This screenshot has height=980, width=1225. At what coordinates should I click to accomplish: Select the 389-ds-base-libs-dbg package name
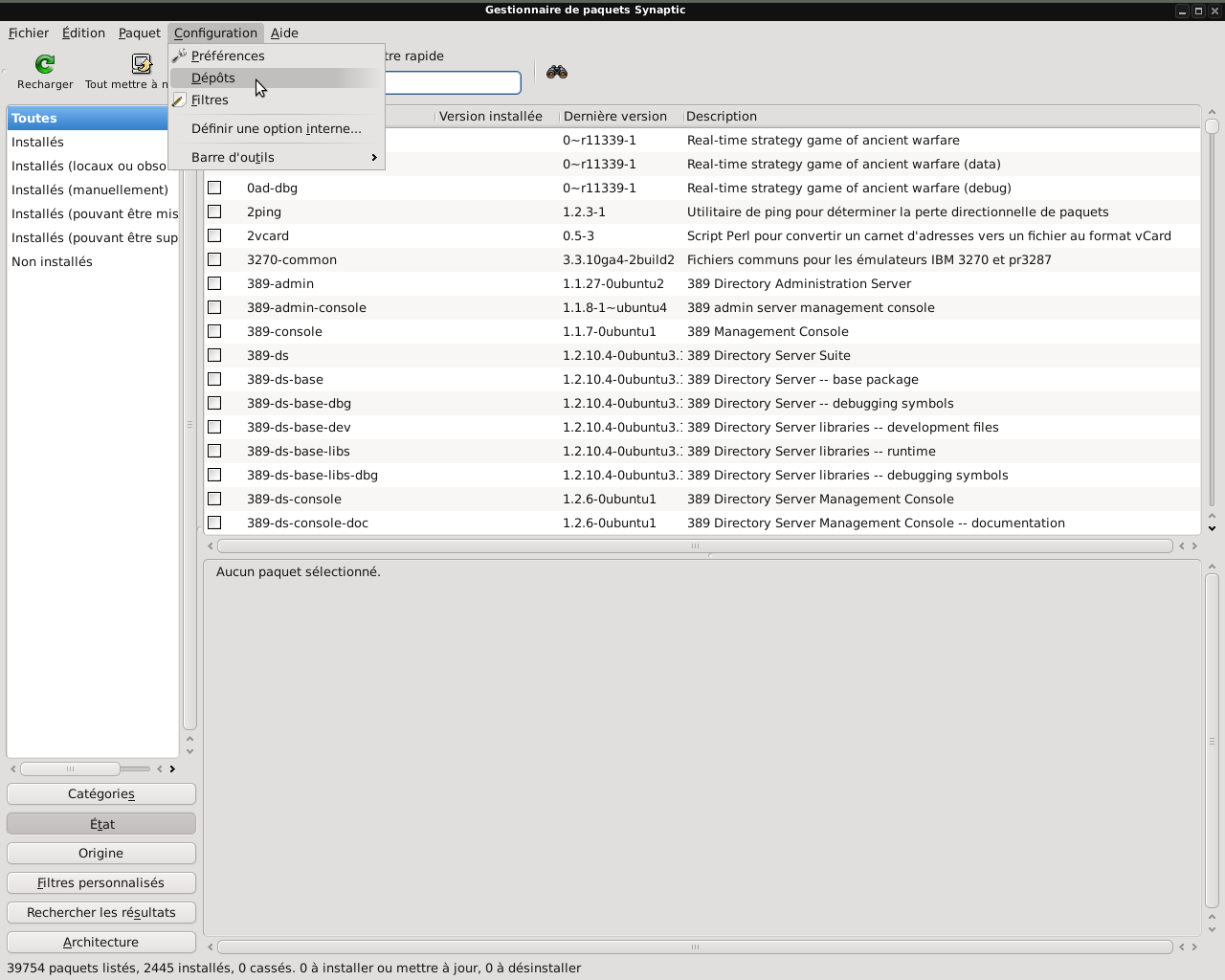[x=312, y=475]
